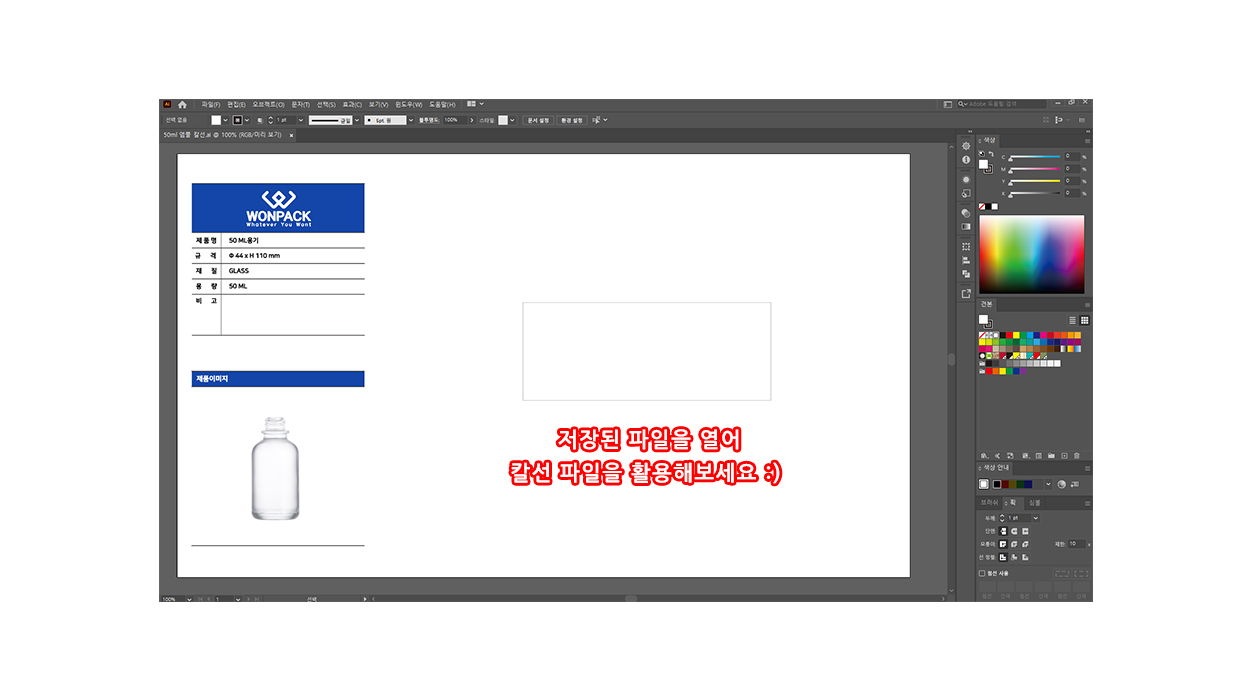The height and width of the screenshot is (681, 1252).
Task: Click the 문서 설정 button
Action: 538,120
